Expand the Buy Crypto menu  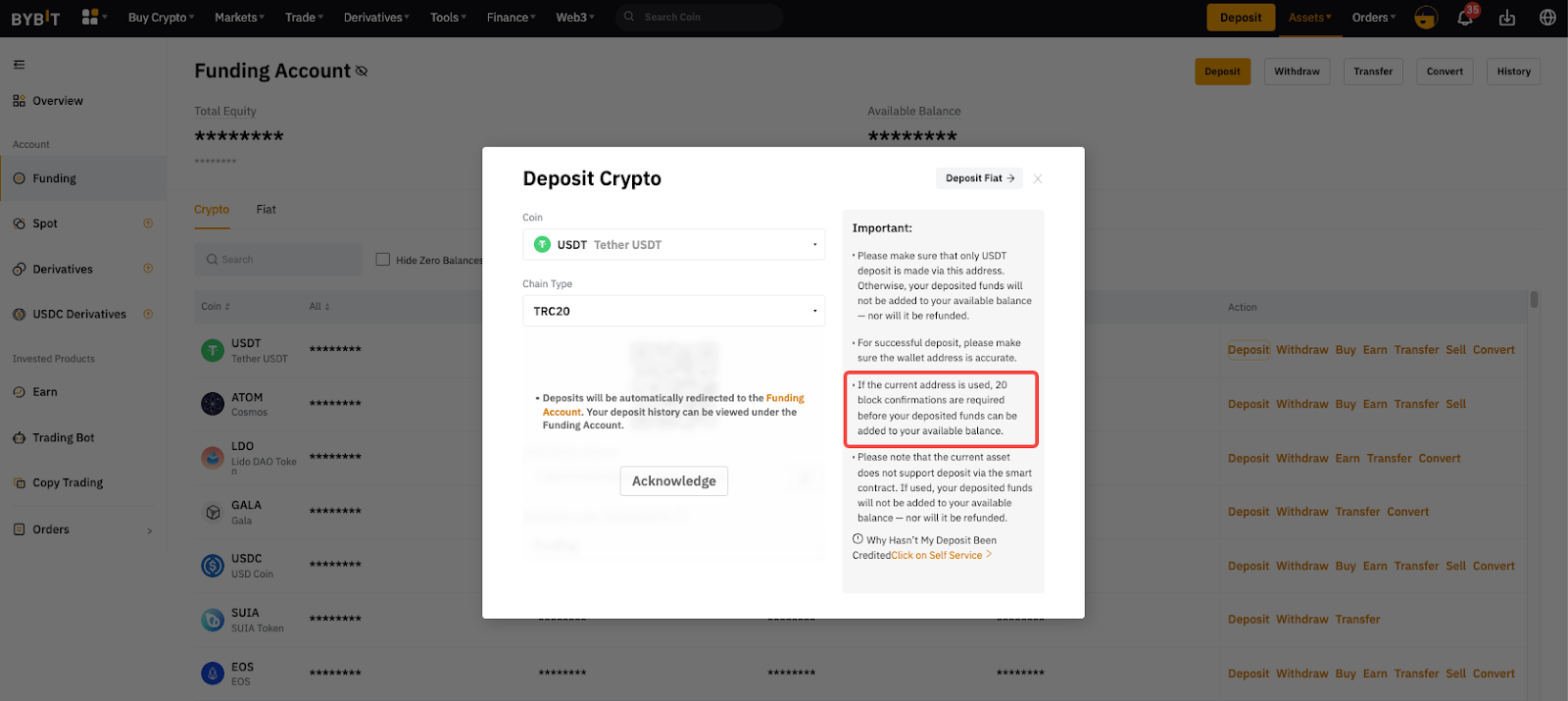(x=161, y=18)
